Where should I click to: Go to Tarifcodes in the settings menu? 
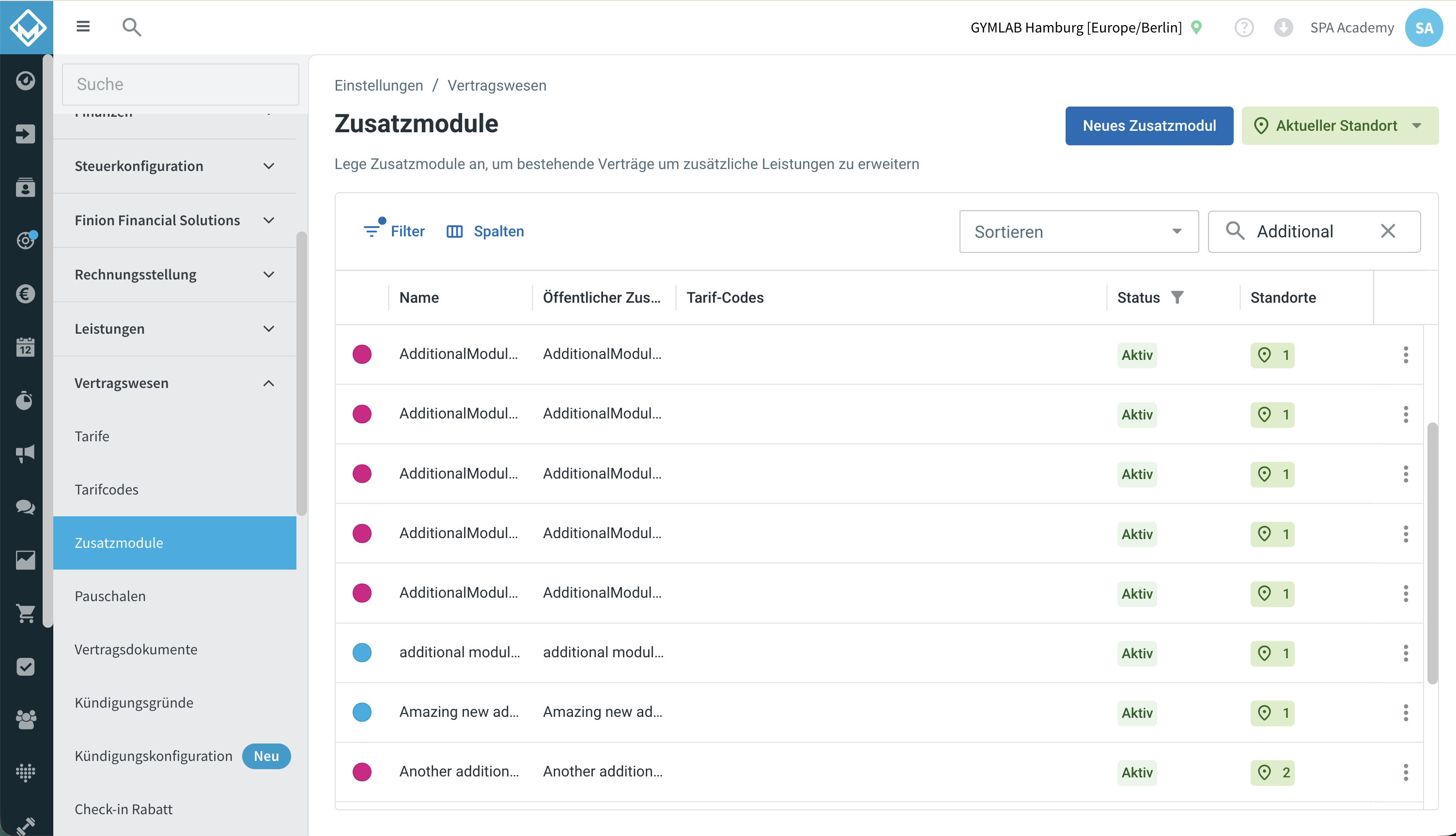[174, 490]
